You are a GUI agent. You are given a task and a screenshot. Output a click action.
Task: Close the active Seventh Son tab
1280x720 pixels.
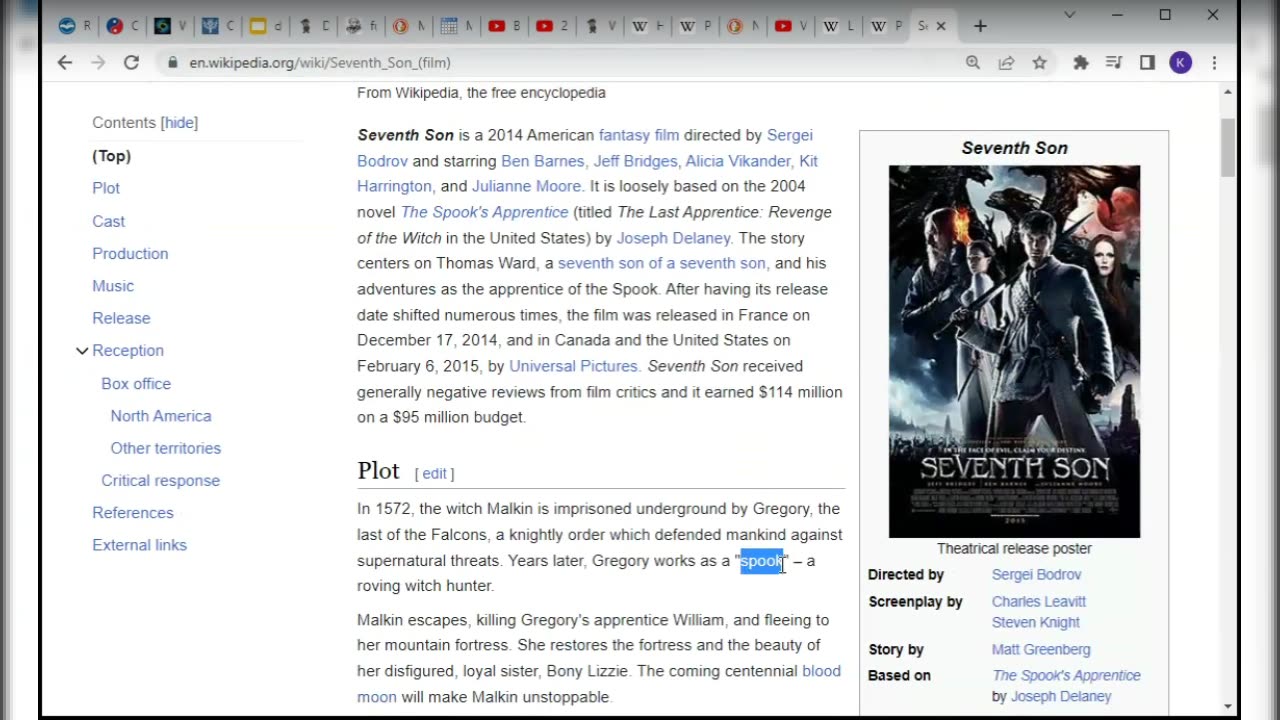click(940, 26)
